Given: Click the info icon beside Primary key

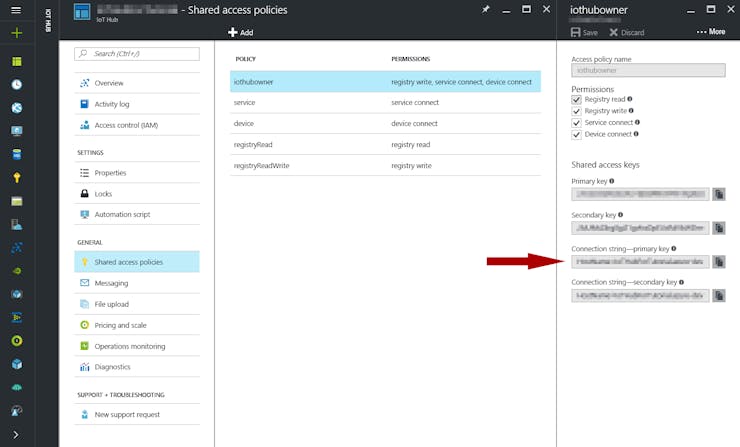Looking at the screenshot, I should (x=612, y=181).
